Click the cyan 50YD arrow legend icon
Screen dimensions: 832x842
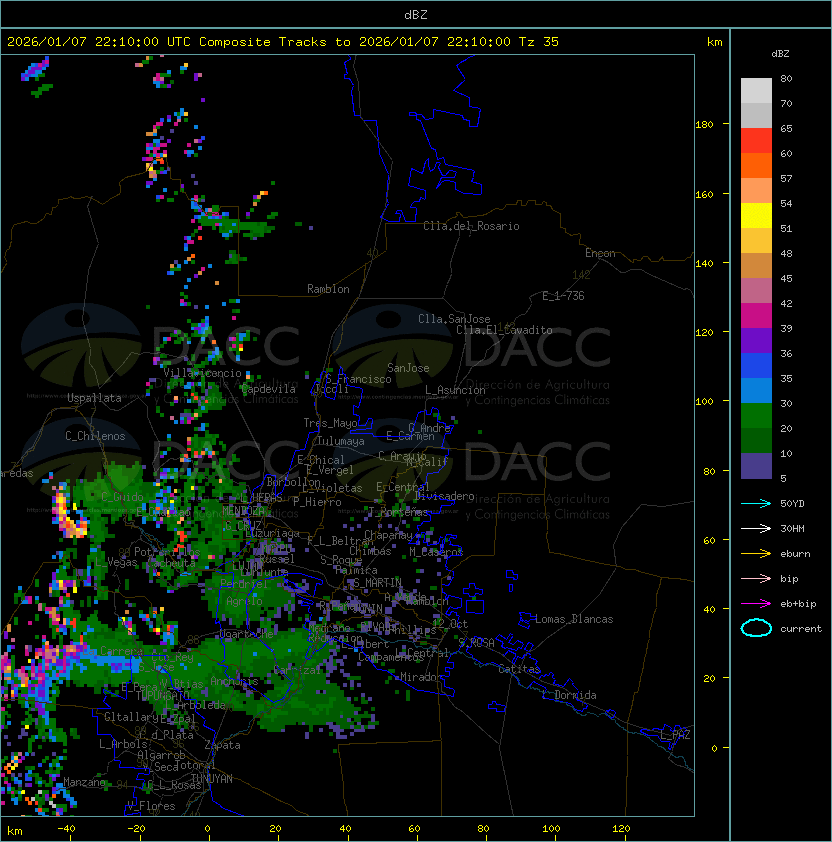click(x=756, y=503)
